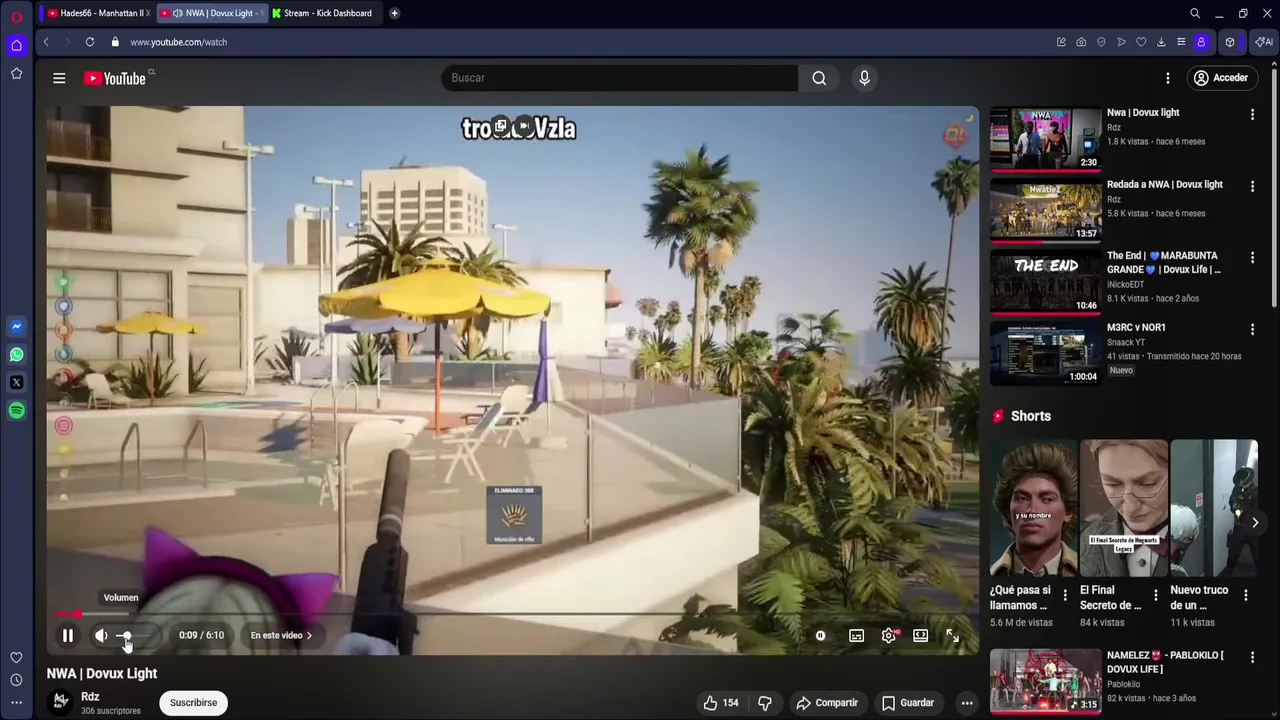
Task: Open options for 'Nwa | Dovux light' video
Action: (x=1252, y=115)
